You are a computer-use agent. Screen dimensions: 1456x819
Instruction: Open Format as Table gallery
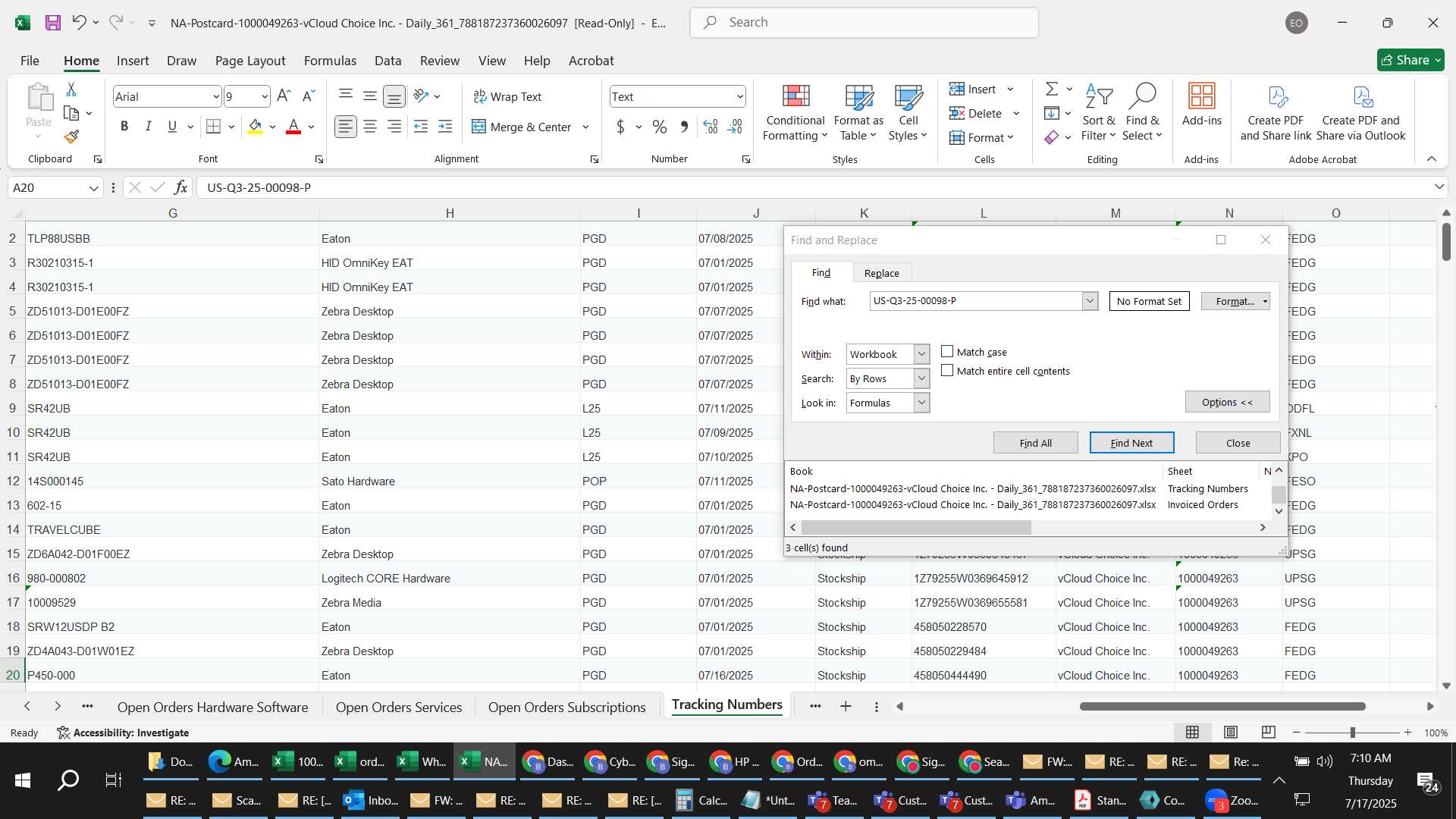point(858,112)
